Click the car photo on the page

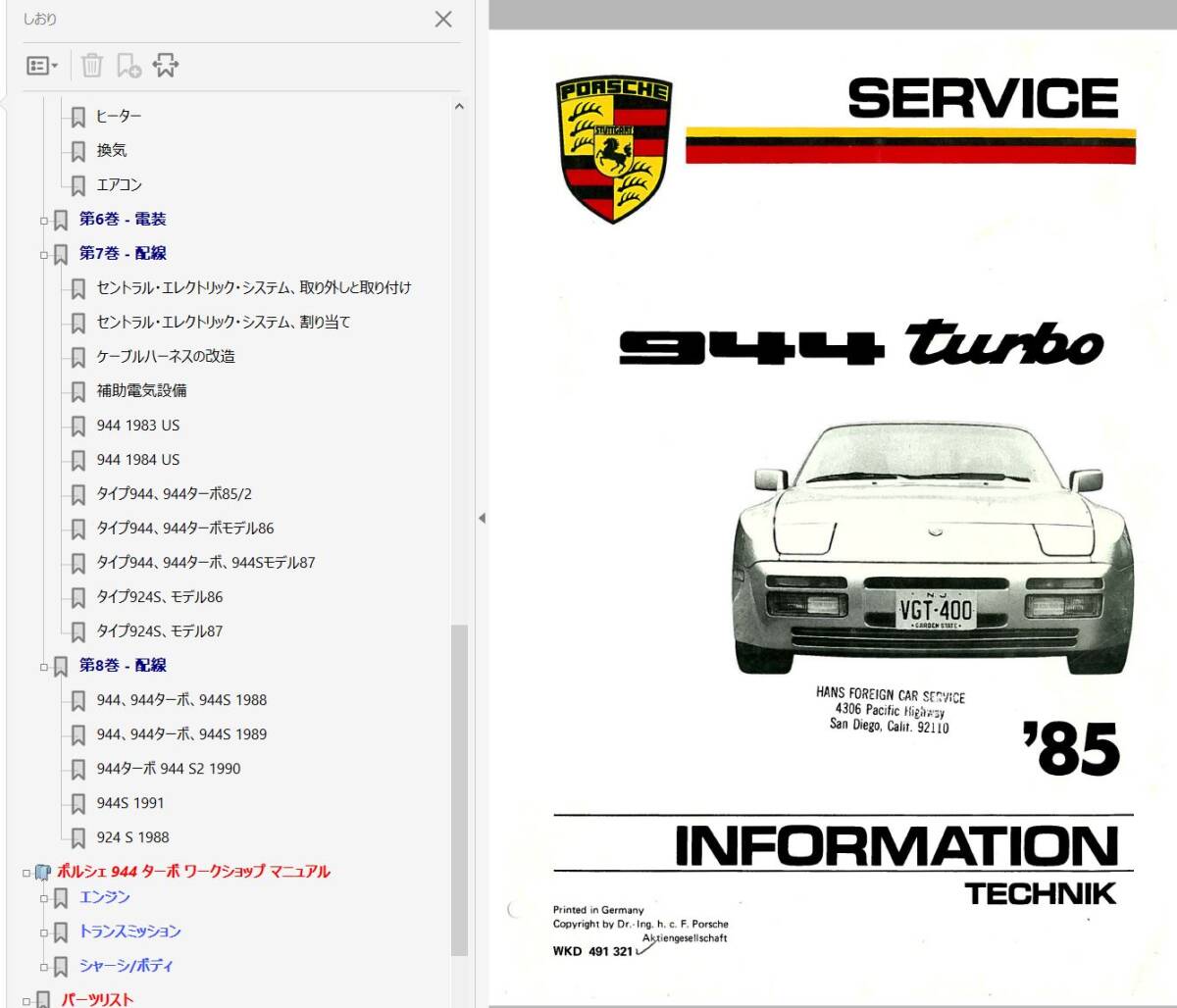tap(933, 547)
